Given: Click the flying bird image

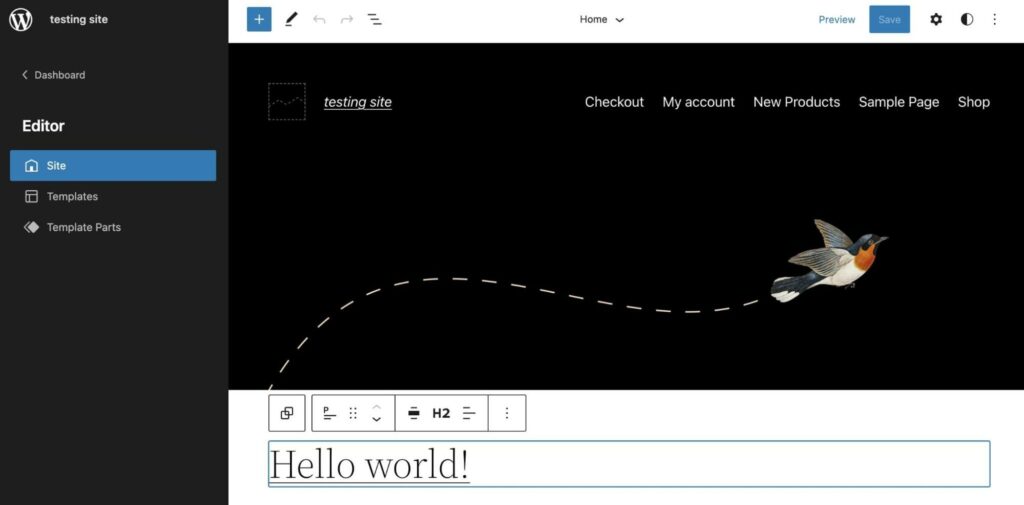Looking at the screenshot, I should pyautogui.click(x=829, y=261).
